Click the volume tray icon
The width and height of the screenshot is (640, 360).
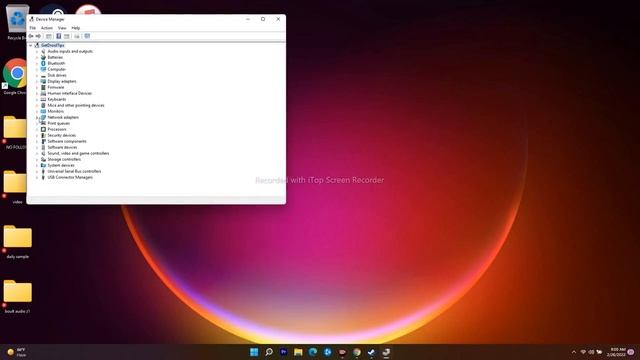(x=591, y=352)
